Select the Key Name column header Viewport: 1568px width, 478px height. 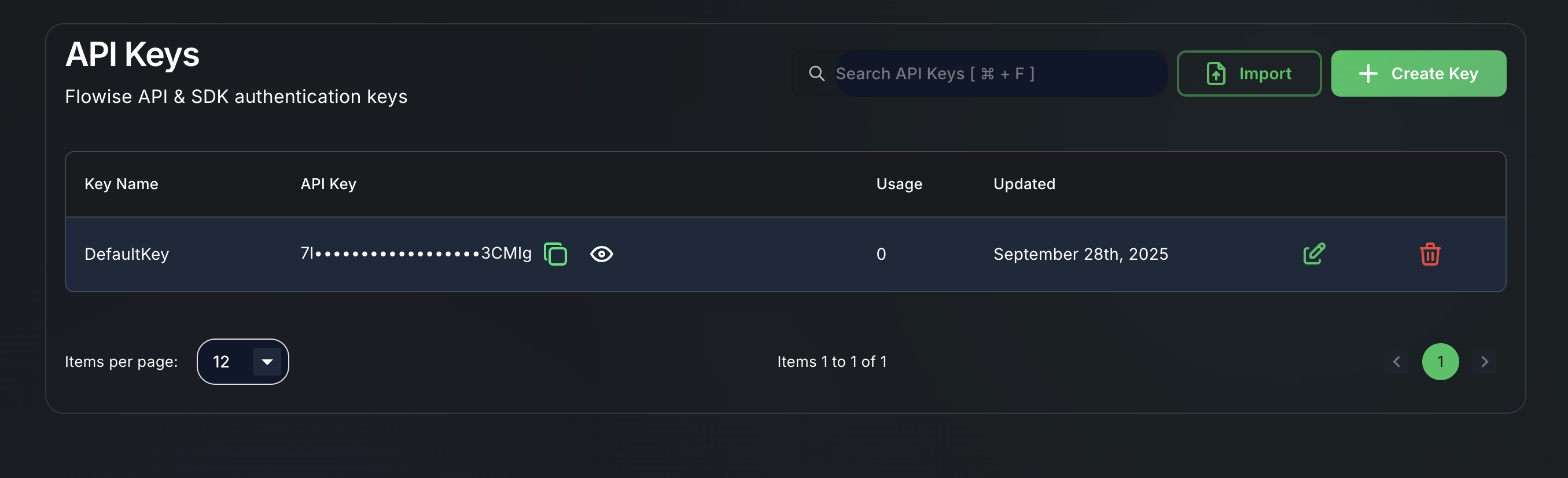coord(121,184)
